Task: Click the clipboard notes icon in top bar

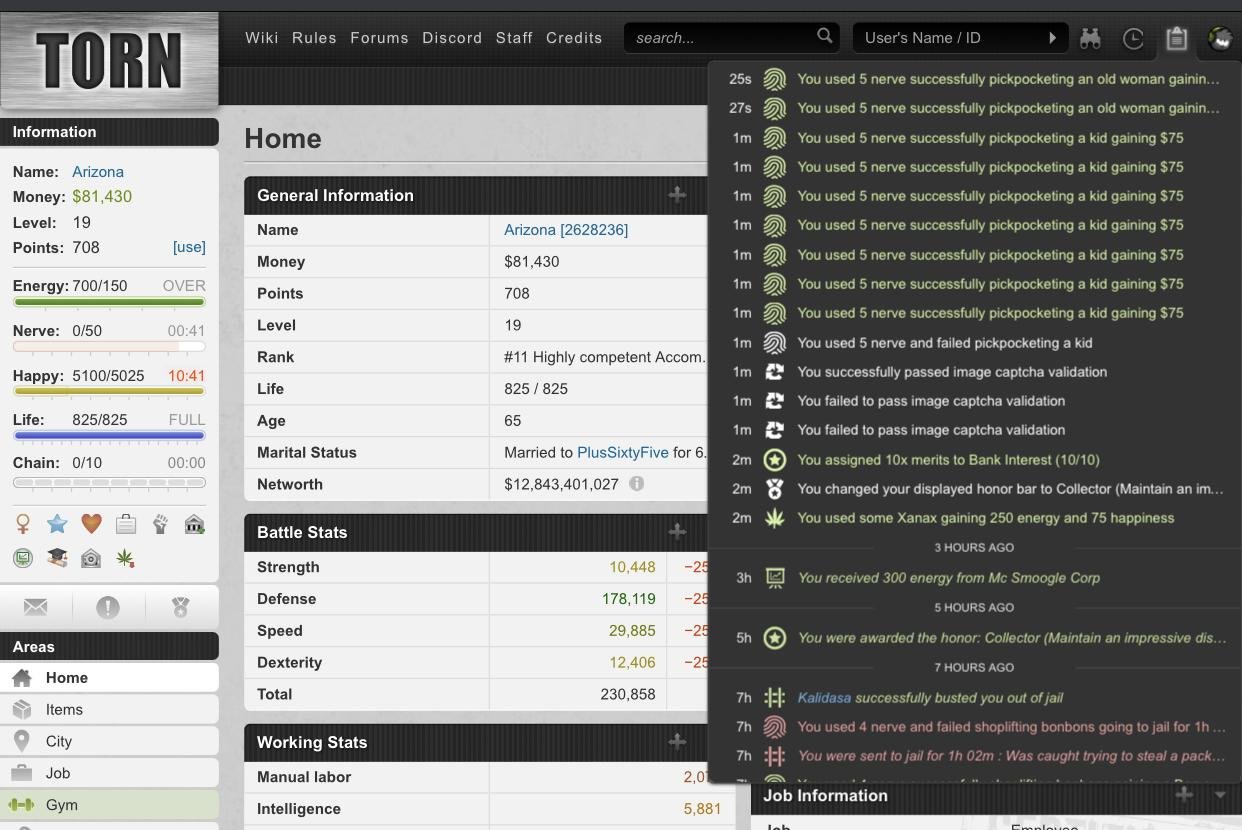Action: (x=1177, y=38)
